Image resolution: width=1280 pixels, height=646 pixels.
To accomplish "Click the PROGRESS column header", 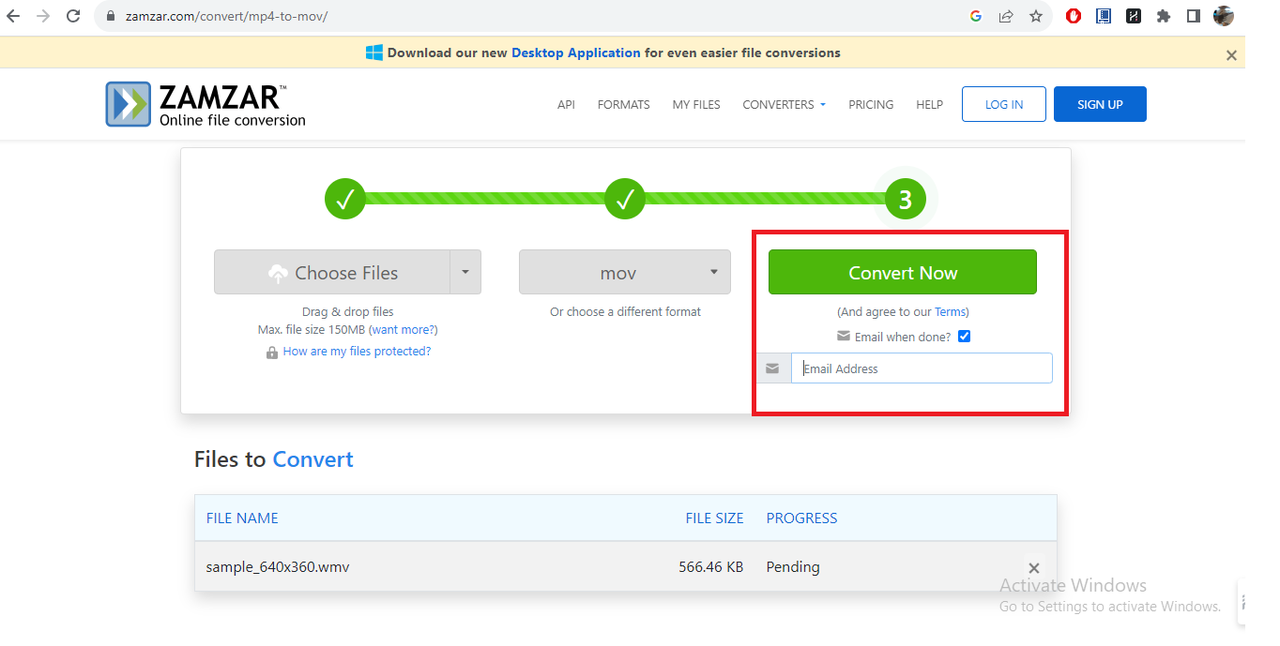I will [x=802, y=518].
